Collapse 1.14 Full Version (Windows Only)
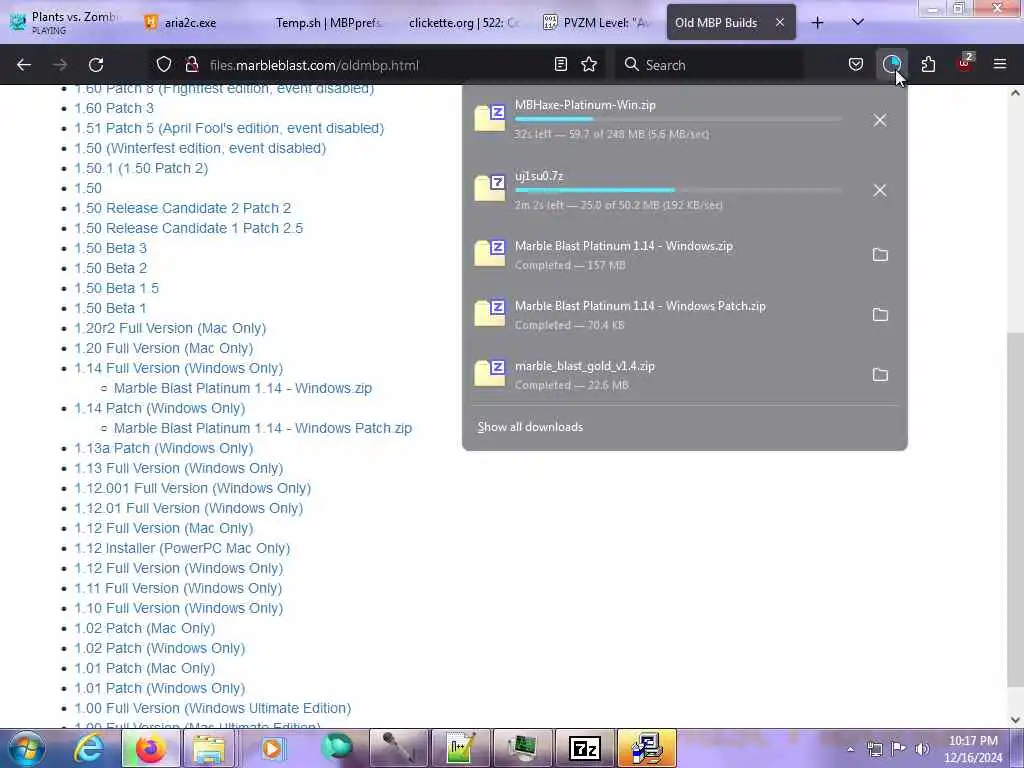1024x768 pixels. (178, 368)
